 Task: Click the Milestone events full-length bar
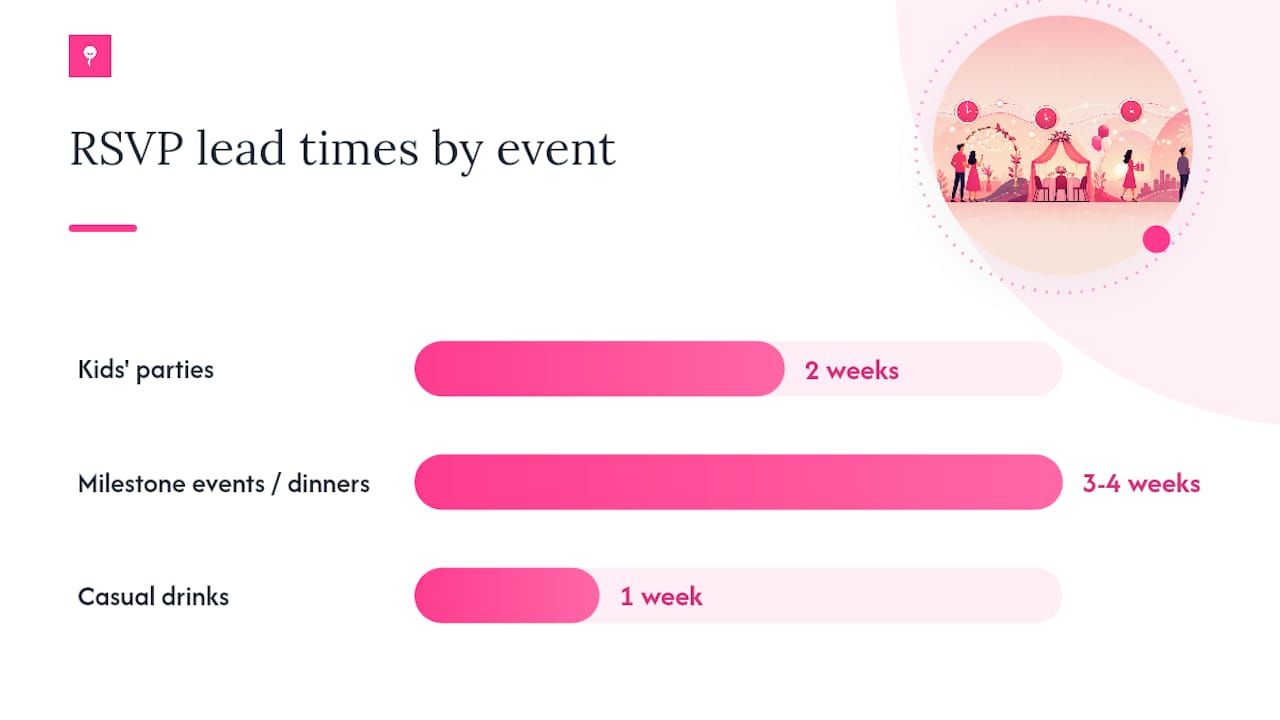pos(738,482)
